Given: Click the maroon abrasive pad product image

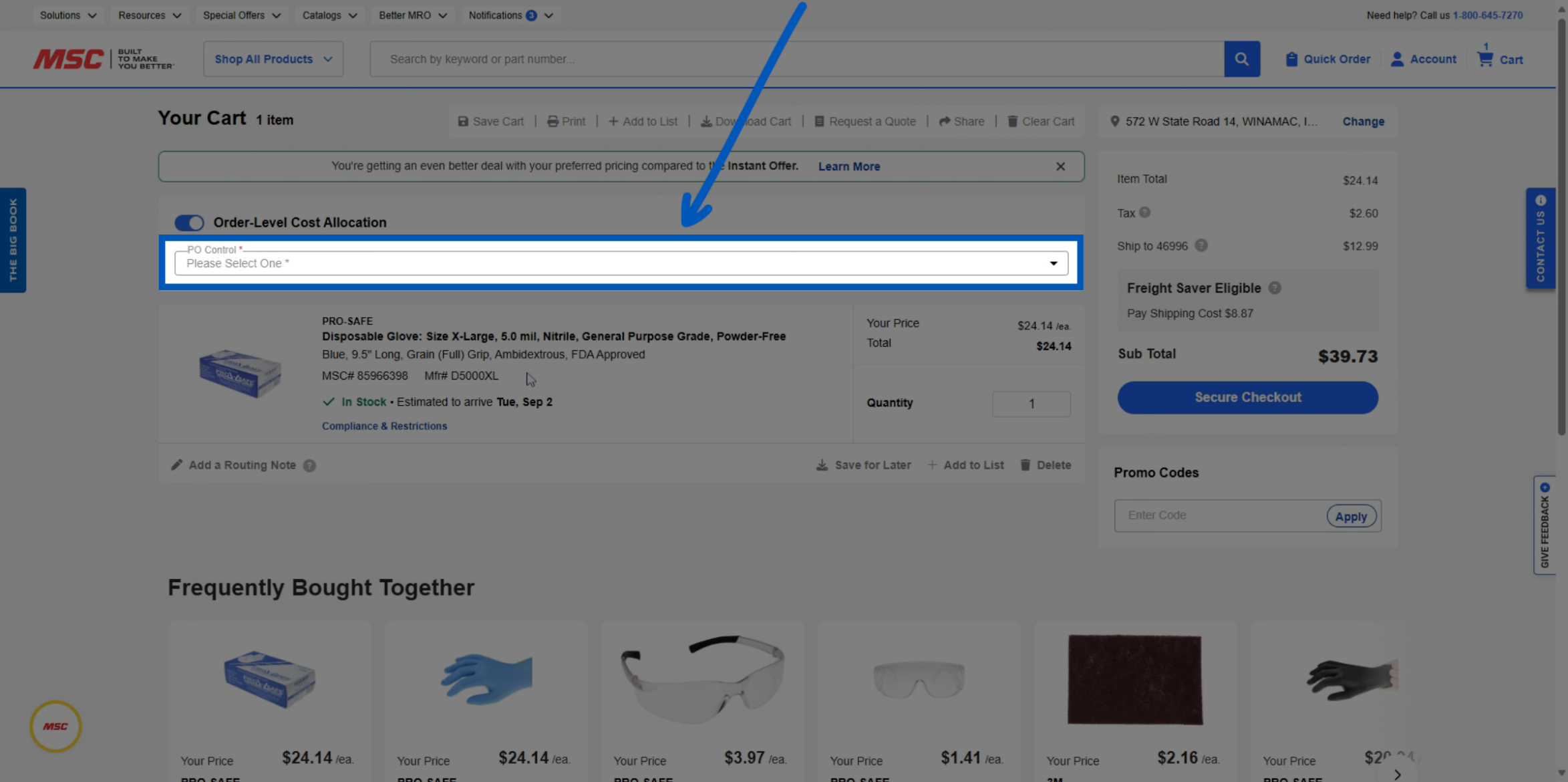Looking at the screenshot, I should pyautogui.click(x=1134, y=679).
